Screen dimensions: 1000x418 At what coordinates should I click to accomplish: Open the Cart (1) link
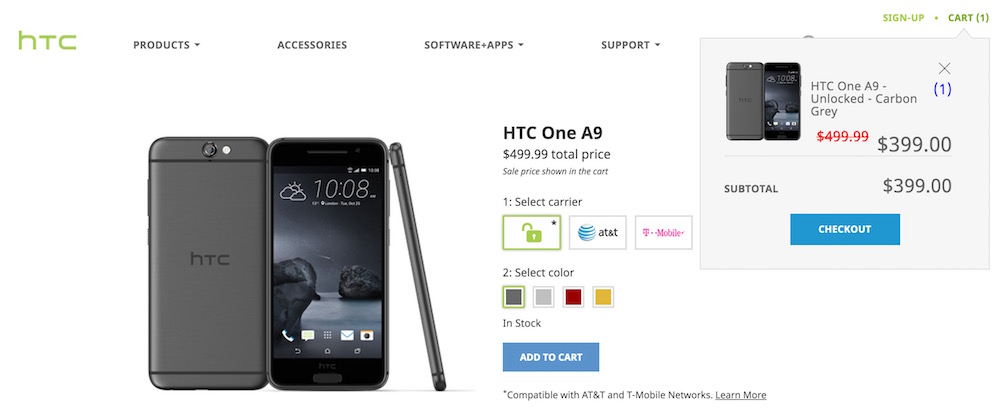[x=968, y=18]
